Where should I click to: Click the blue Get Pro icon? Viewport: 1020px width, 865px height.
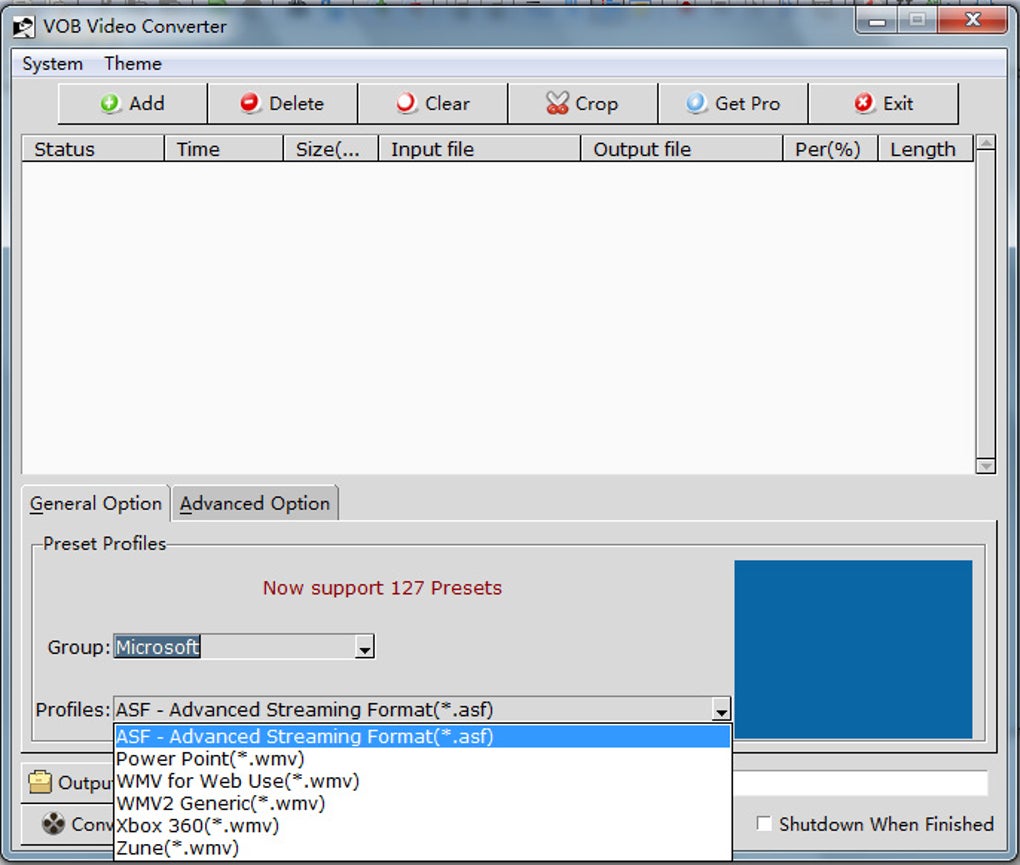click(696, 103)
